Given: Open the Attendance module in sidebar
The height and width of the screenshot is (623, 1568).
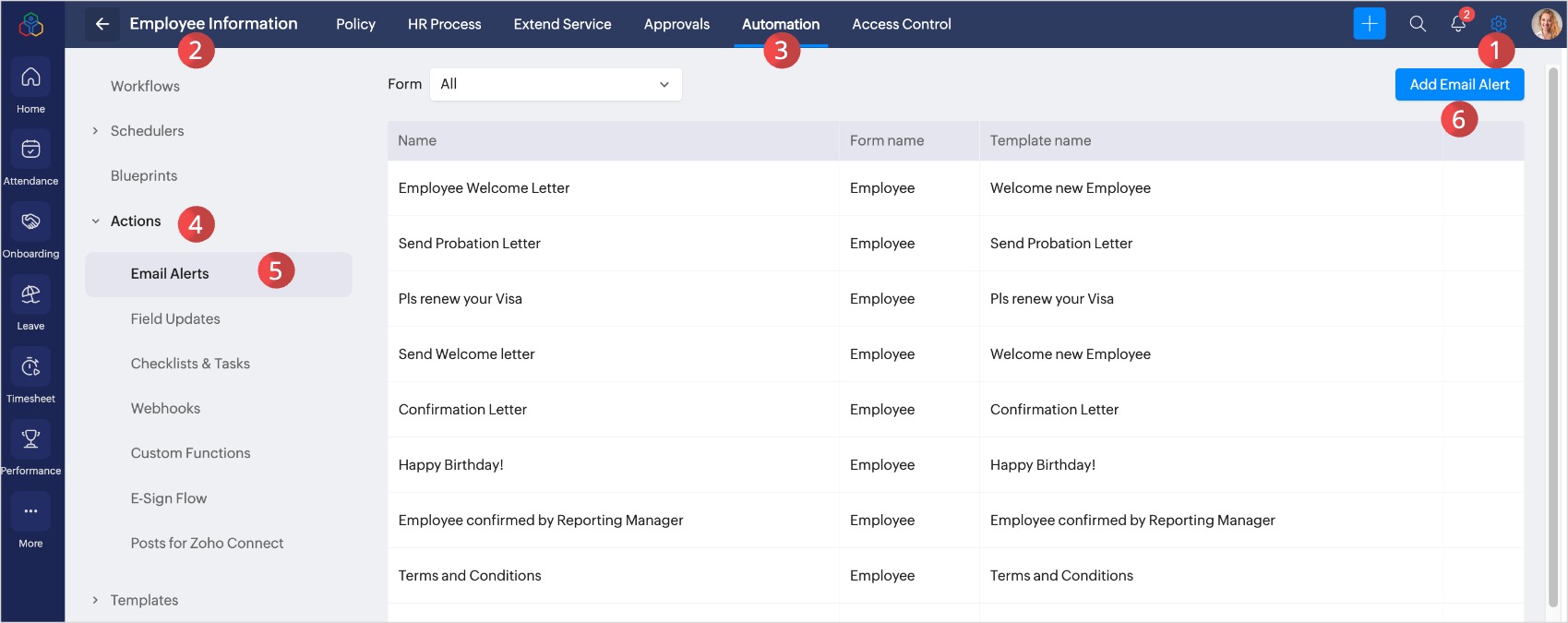Looking at the screenshot, I should click(30, 150).
